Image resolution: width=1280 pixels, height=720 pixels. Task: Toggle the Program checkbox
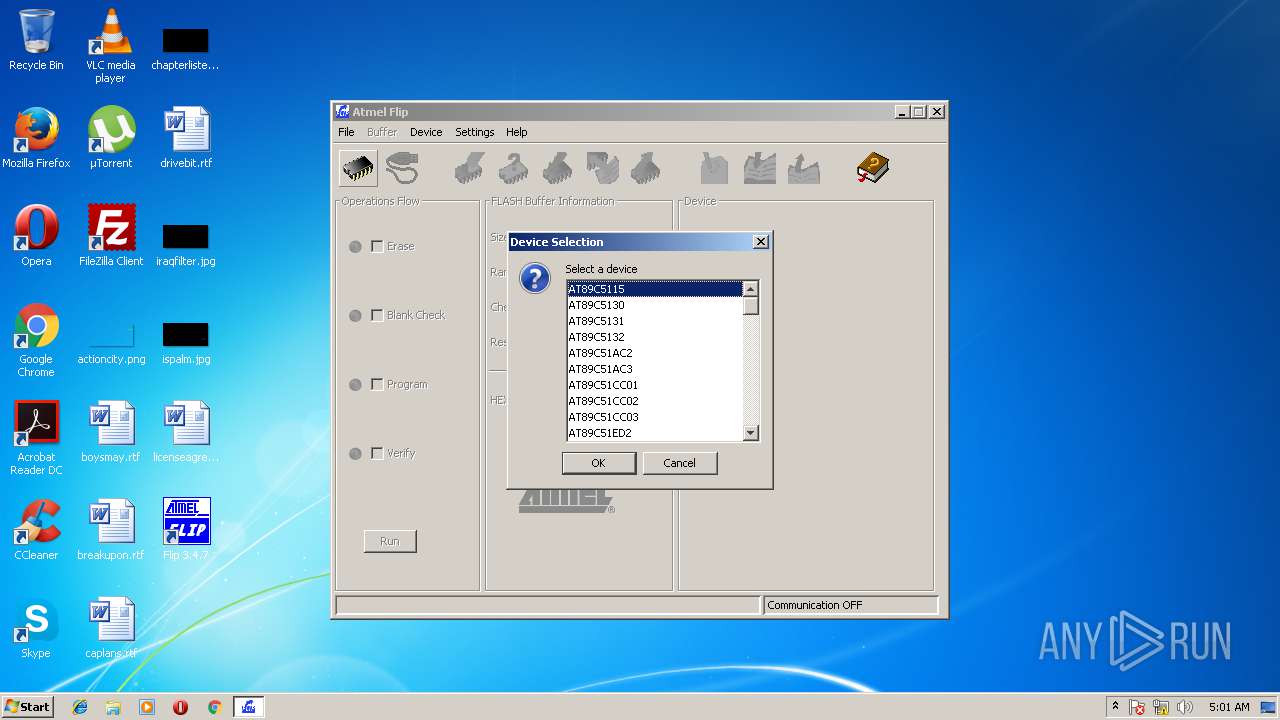tap(377, 384)
